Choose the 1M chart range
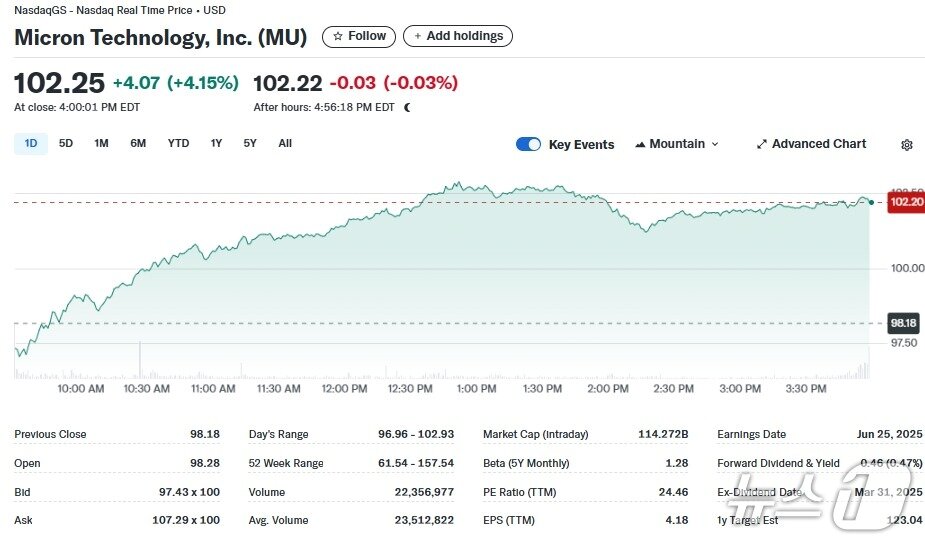The image size is (925, 544). coord(101,143)
